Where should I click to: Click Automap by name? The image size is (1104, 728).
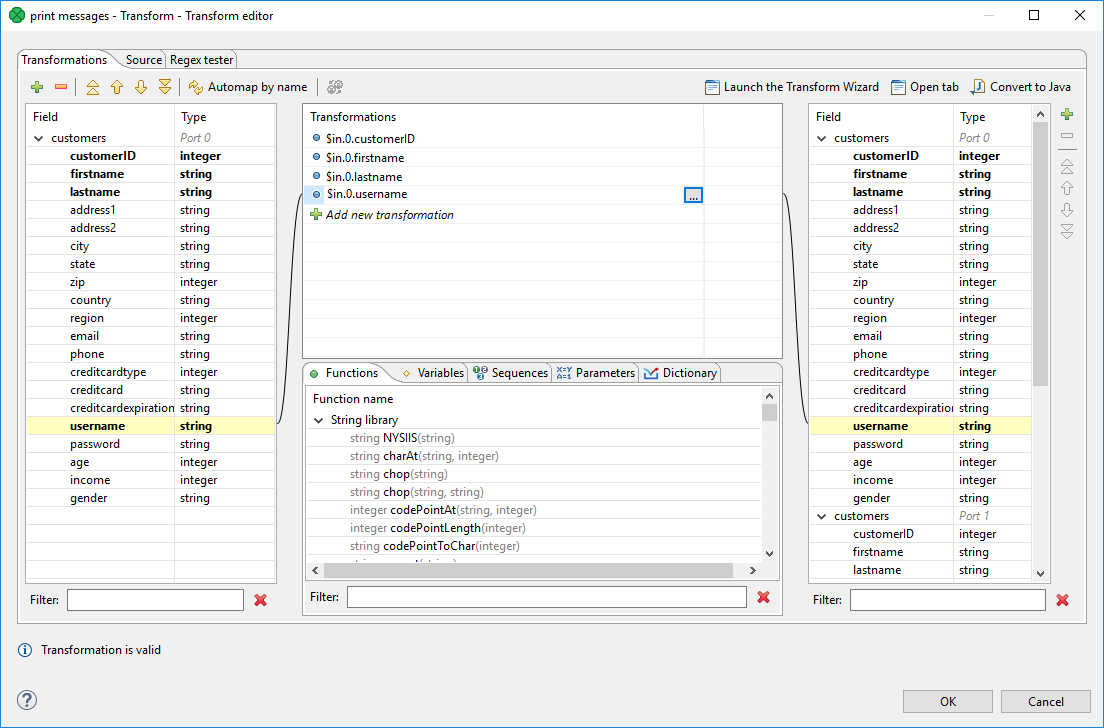(x=248, y=87)
